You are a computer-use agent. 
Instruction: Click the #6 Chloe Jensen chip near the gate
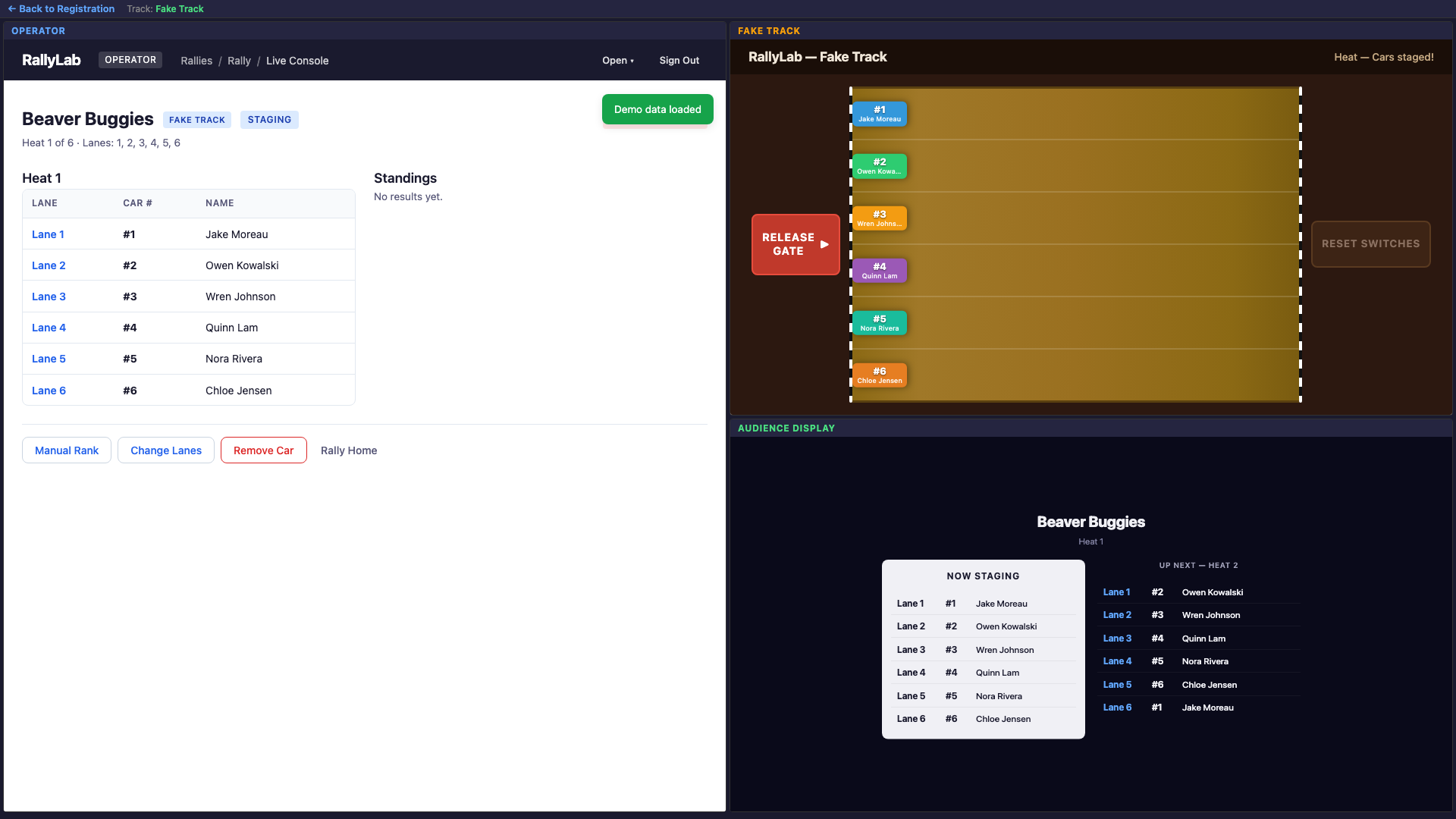point(879,375)
